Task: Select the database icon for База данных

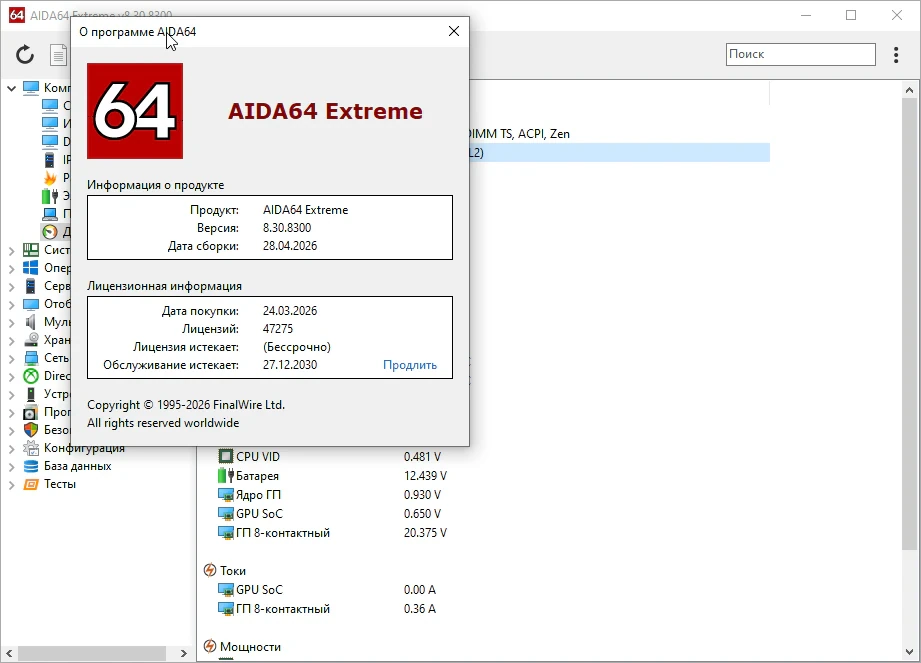Action: tap(31, 466)
